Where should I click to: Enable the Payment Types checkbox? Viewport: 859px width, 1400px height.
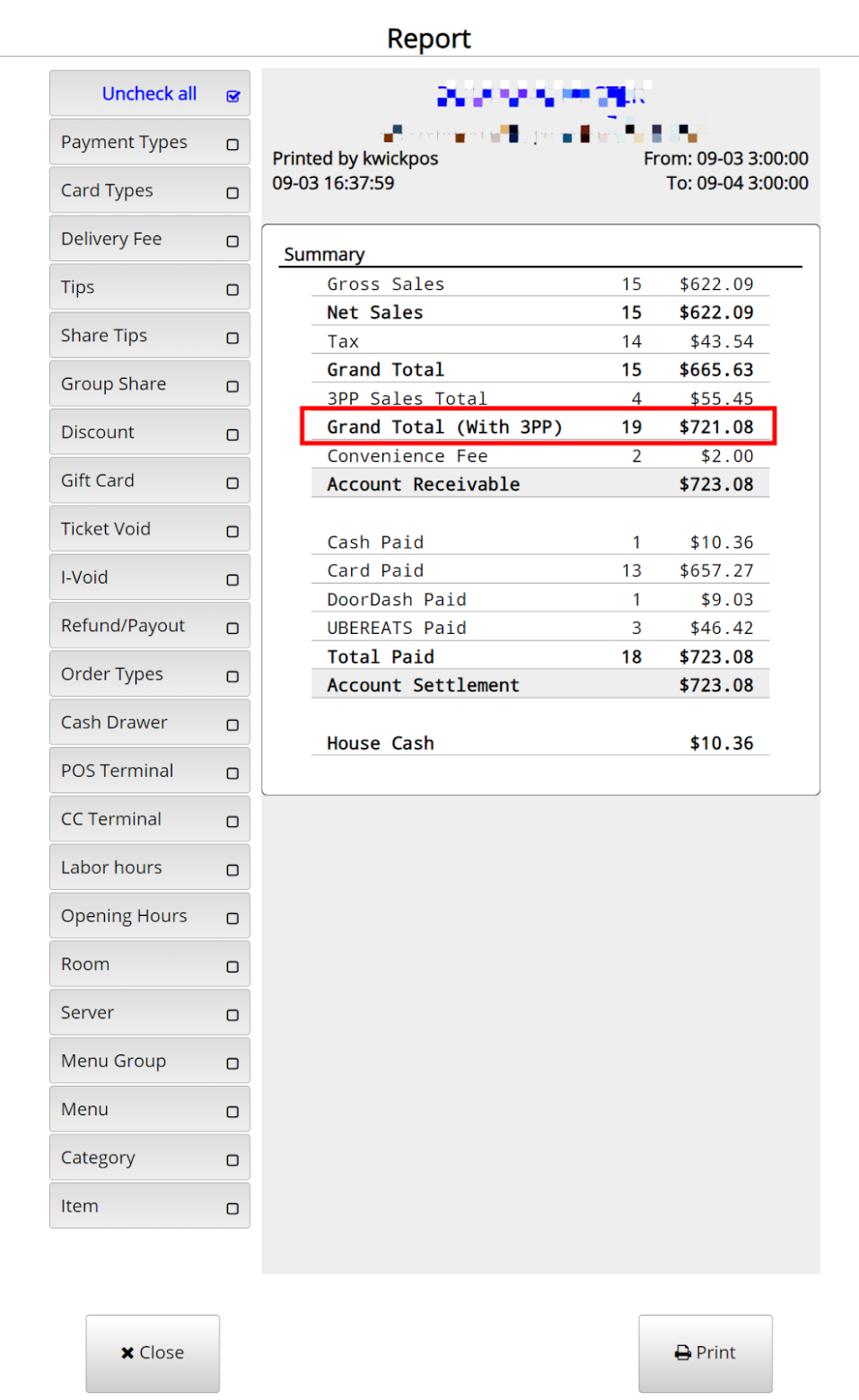232,145
